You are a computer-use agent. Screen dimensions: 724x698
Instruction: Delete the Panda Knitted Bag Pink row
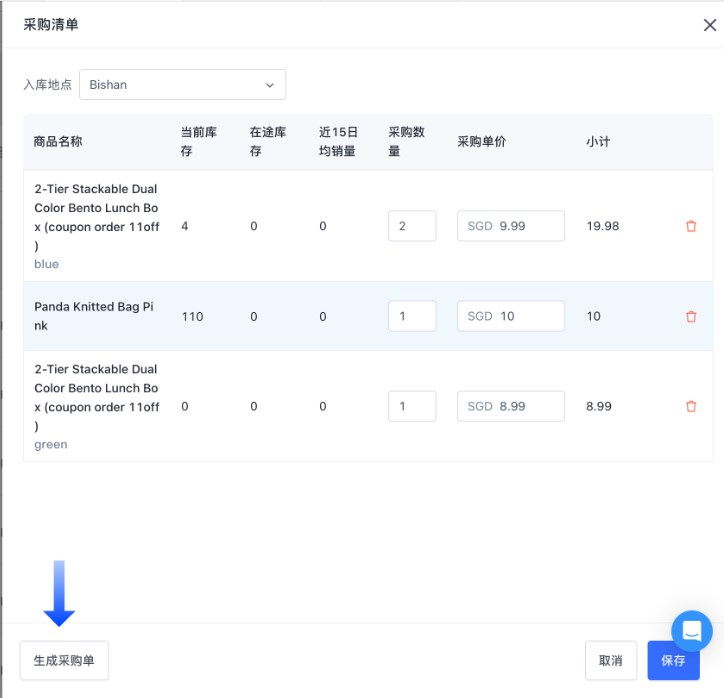690,316
